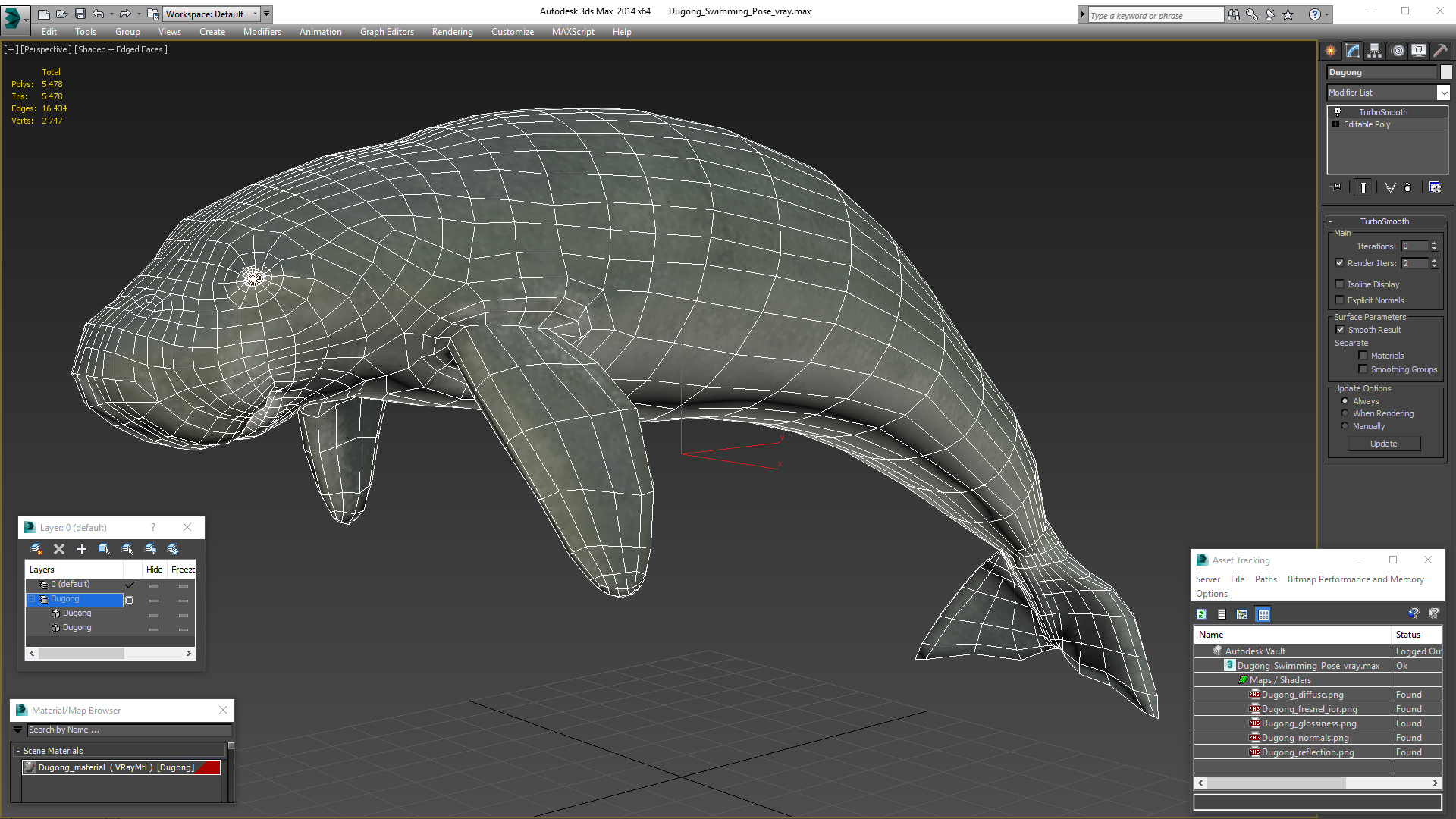This screenshot has height=819, width=1456.
Task: Click the New Scene icon
Action: tap(44, 14)
